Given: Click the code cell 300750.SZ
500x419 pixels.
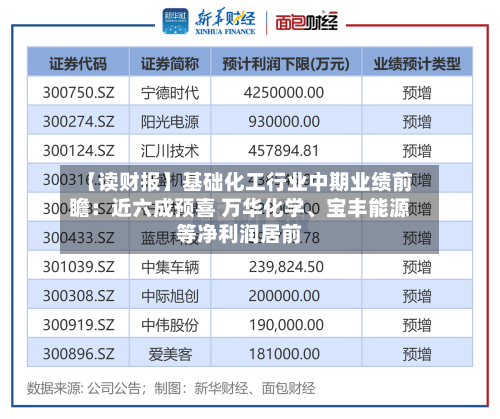Looking at the screenshot, I should tap(79, 92).
